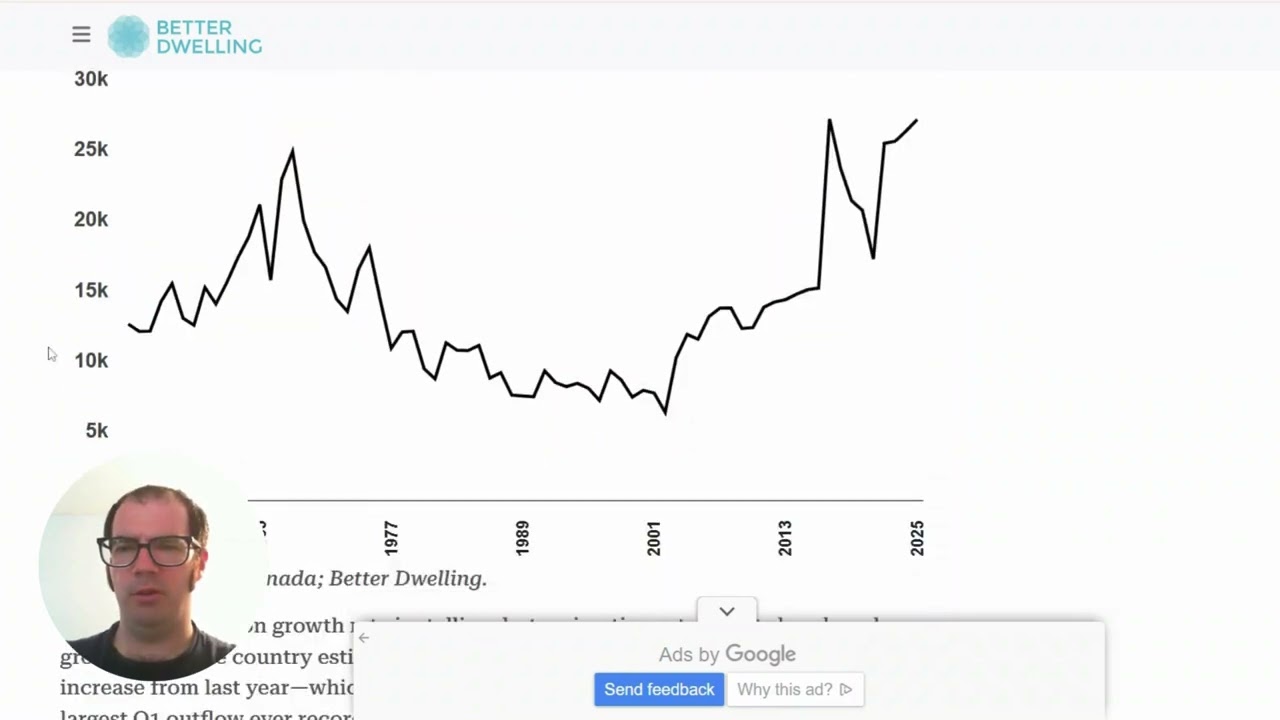The height and width of the screenshot is (720, 1280).
Task: Click the 1977 x-axis label
Action: click(x=391, y=538)
